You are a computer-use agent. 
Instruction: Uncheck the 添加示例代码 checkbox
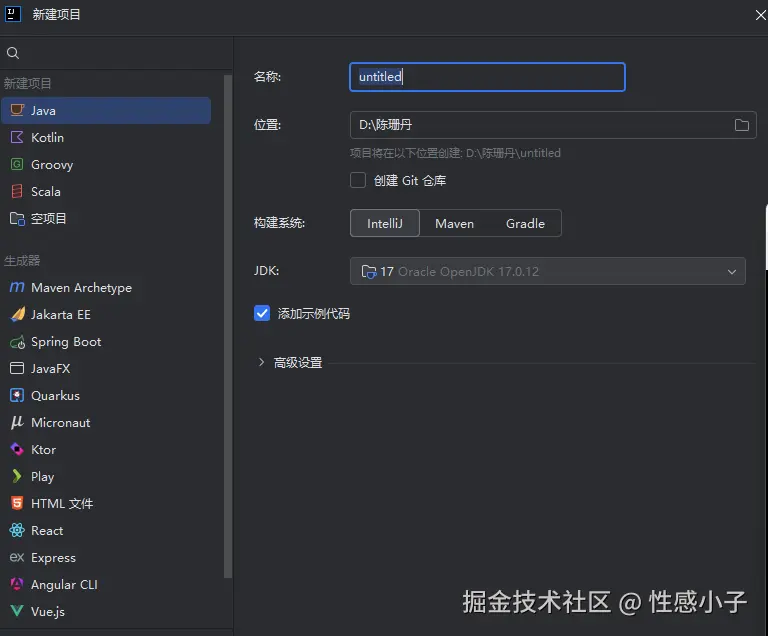262,313
